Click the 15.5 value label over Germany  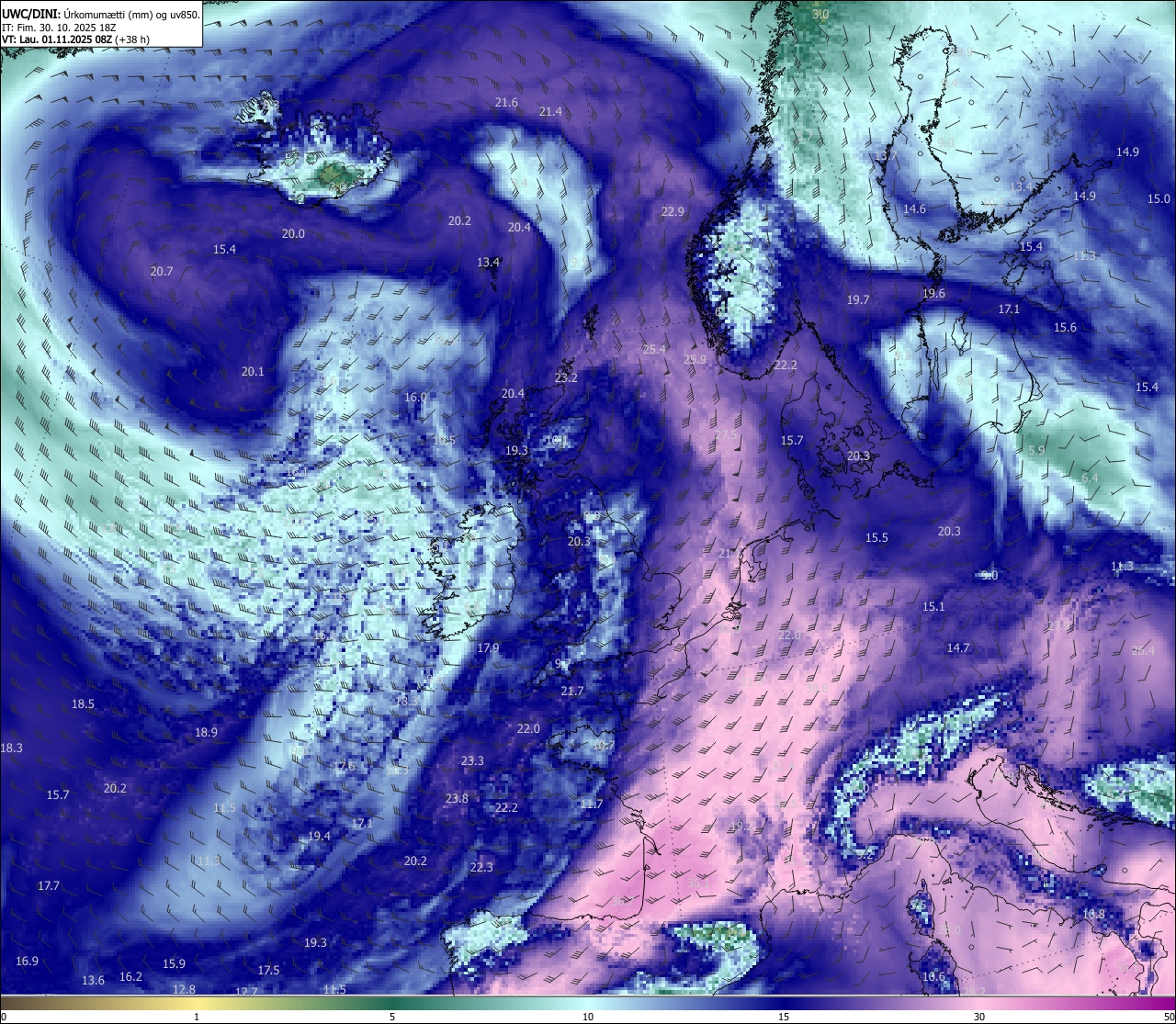[876, 538]
